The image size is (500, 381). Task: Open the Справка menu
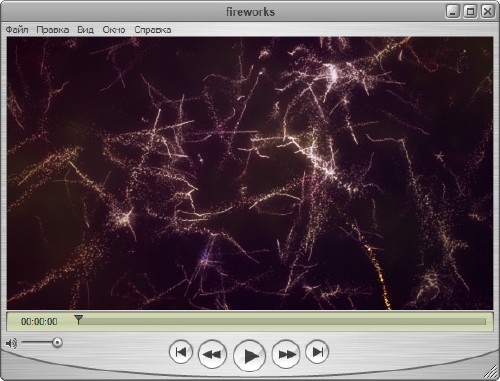[153, 30]
